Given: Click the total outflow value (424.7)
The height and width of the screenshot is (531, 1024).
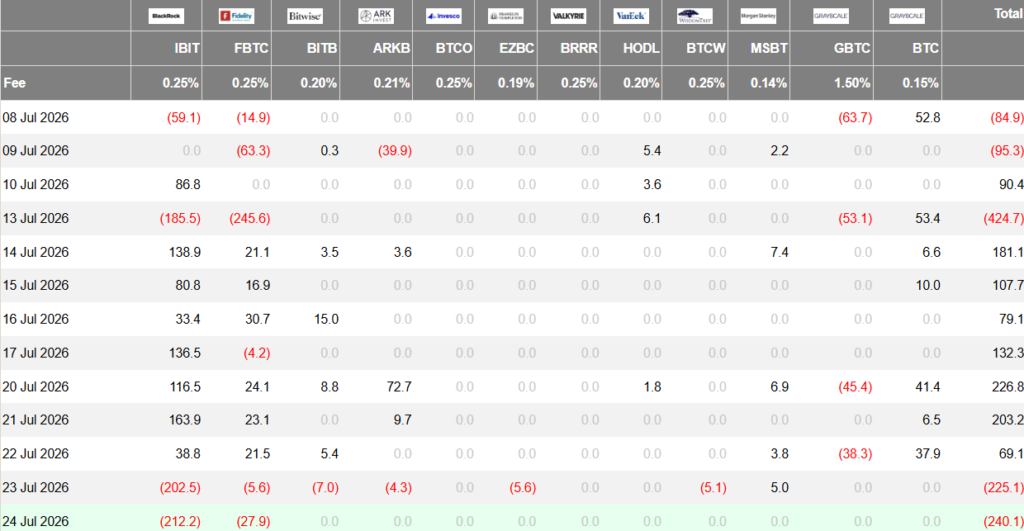Looking at the screenshot, I should tap(1004, 218).
